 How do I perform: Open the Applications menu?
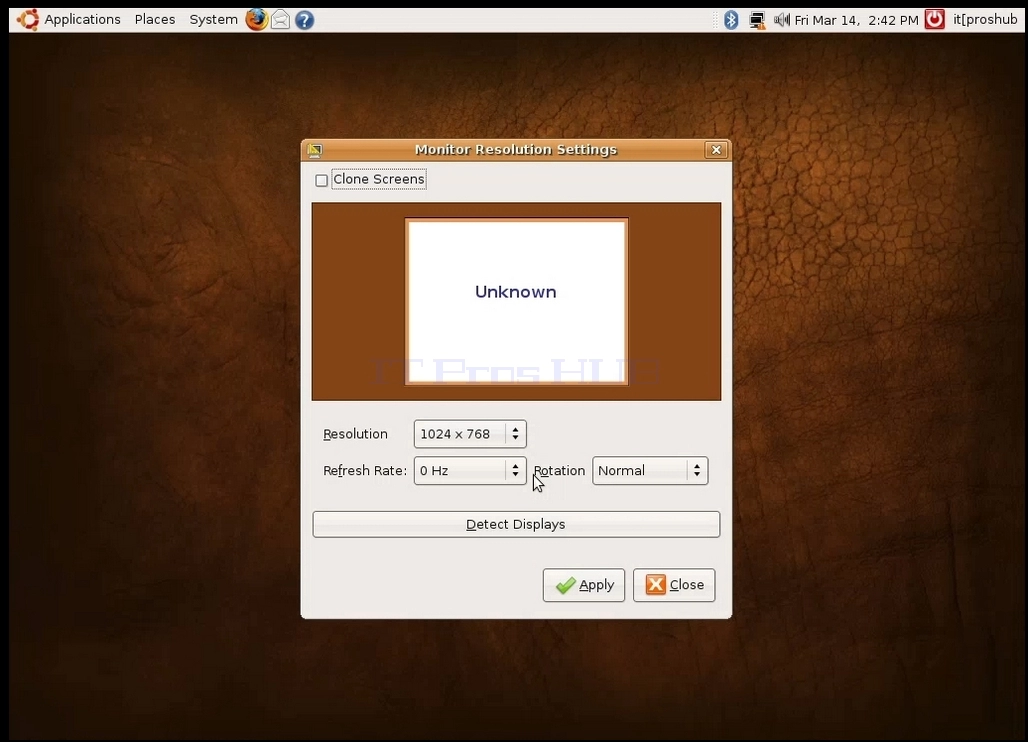click(x=83, y=20)
